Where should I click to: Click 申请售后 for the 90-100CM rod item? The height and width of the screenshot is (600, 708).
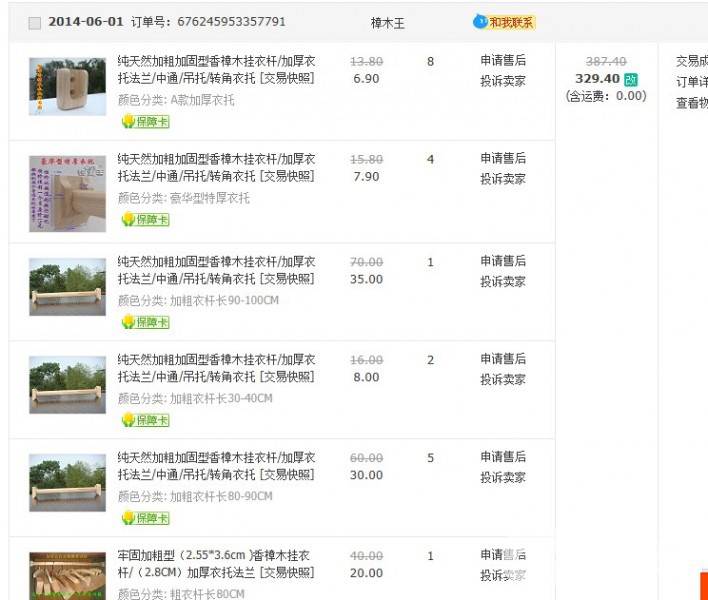pyautogui.click(x=502, y=261)
